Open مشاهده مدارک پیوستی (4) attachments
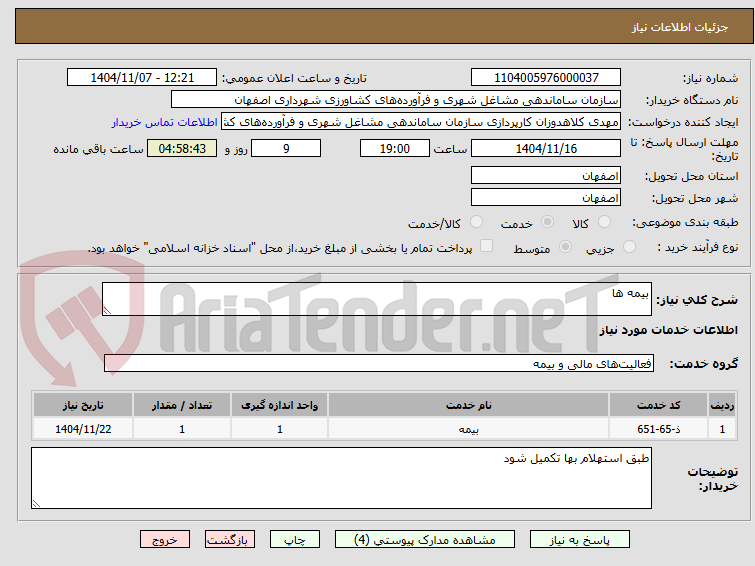 click(x=424, y=540)
